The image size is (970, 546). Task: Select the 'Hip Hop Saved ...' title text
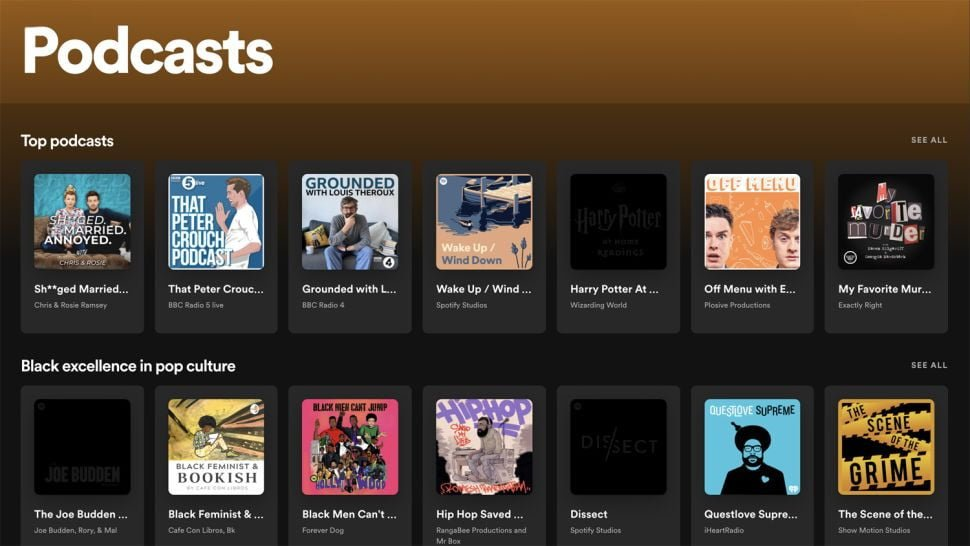pyautogui.click(x=479, y=514)
